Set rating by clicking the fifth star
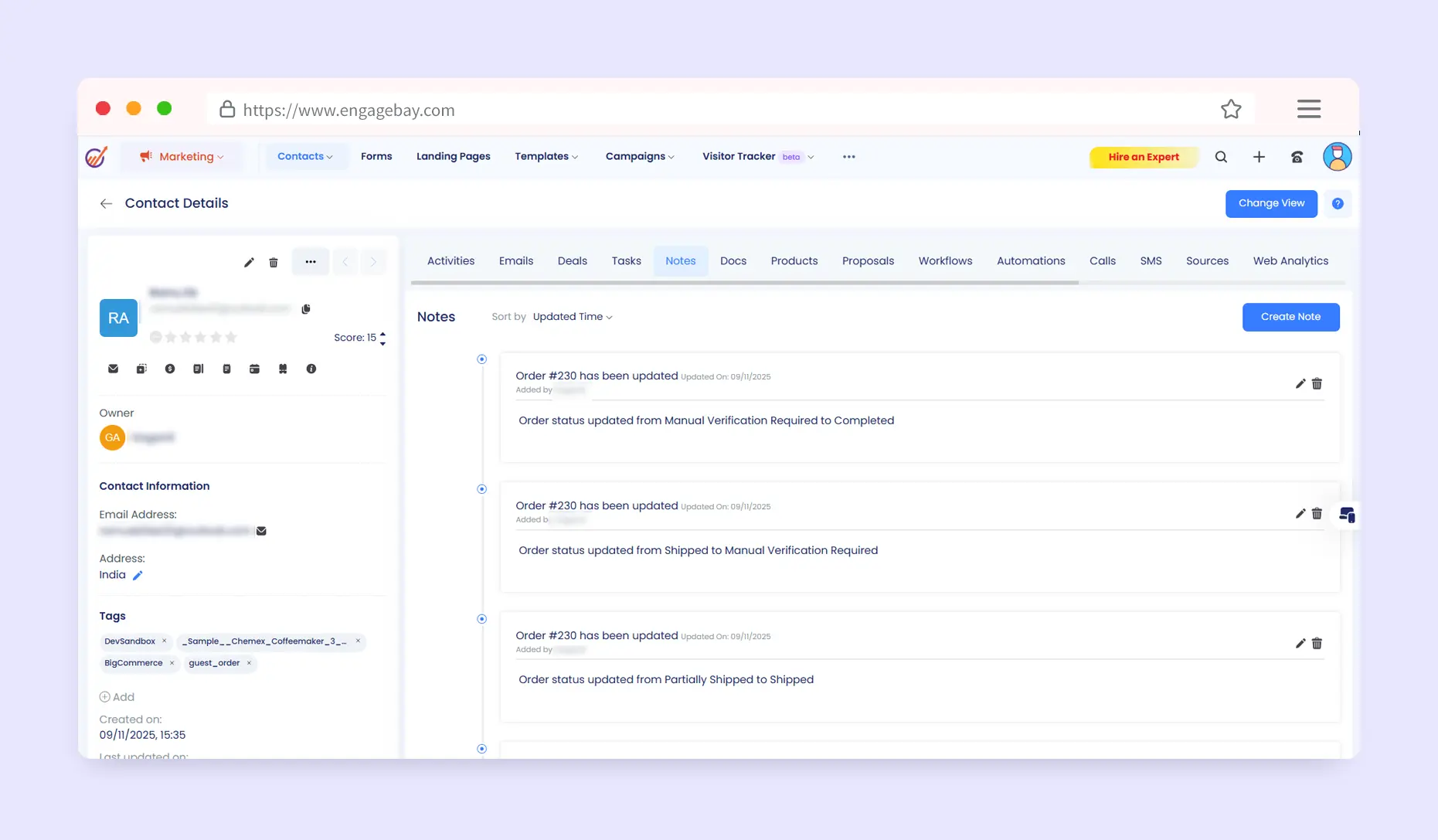The image size is (1438, 840). point(231,337)
